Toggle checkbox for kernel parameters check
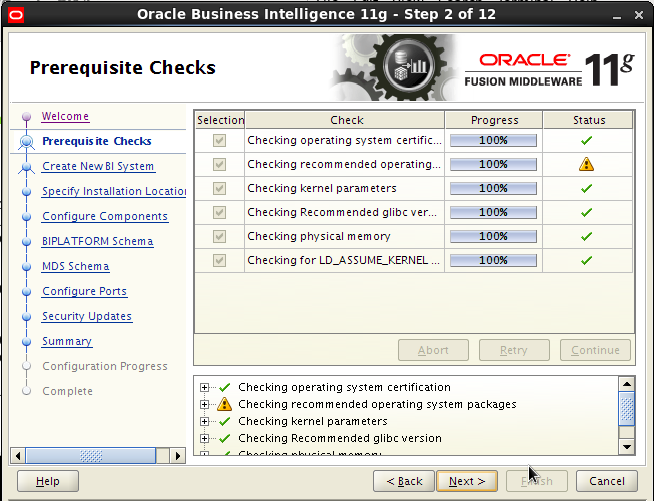654x501 pixels. click(x=219, y=189)
